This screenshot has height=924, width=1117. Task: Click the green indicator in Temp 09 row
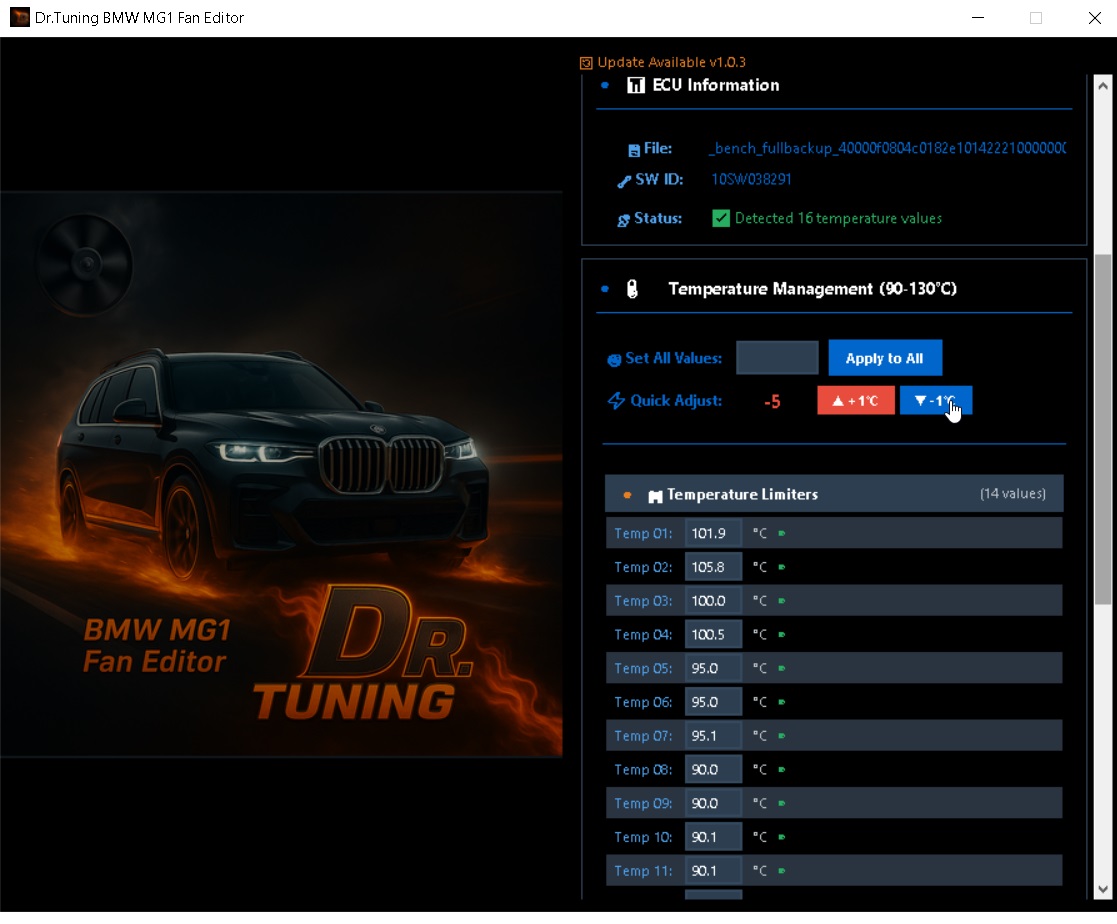pos(781,803)
